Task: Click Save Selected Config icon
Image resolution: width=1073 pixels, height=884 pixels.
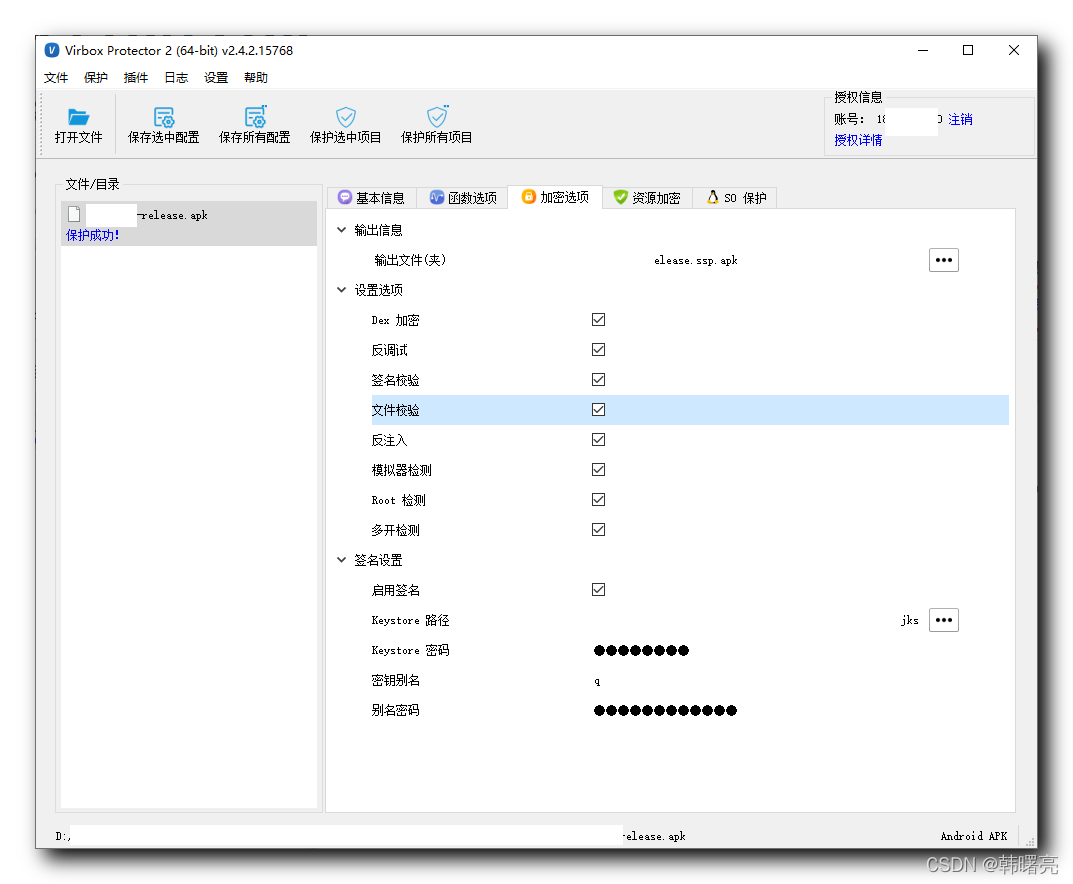Action: click(164, 116)
